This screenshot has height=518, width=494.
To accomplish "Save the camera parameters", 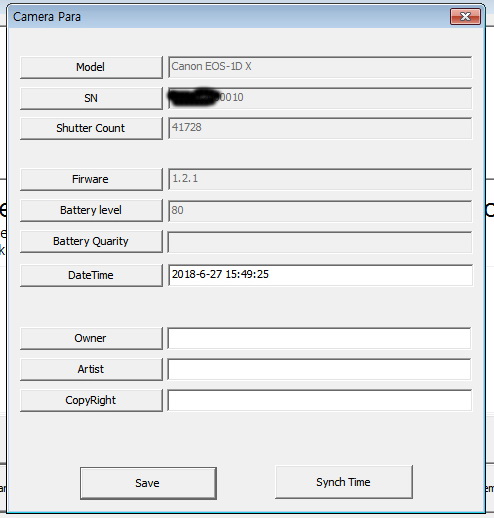I will click(x=148, y=483).
